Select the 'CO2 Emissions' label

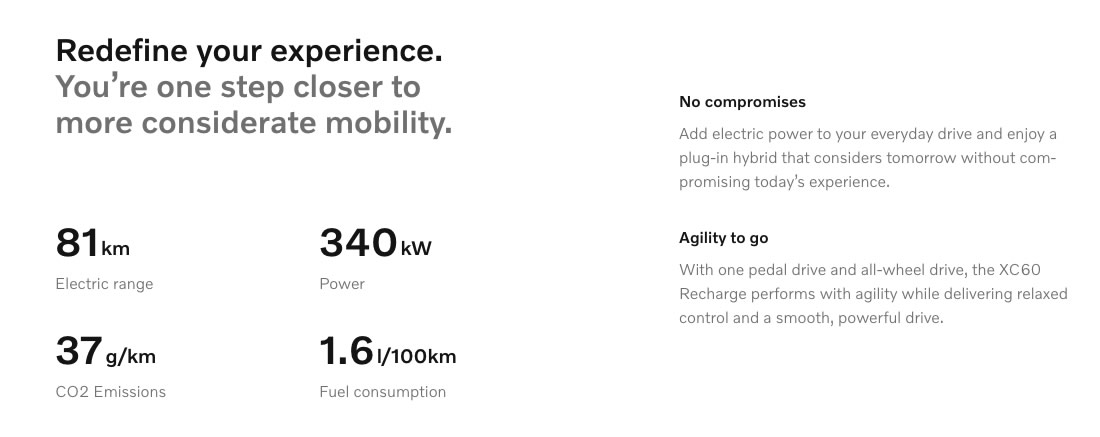point(111,392)
